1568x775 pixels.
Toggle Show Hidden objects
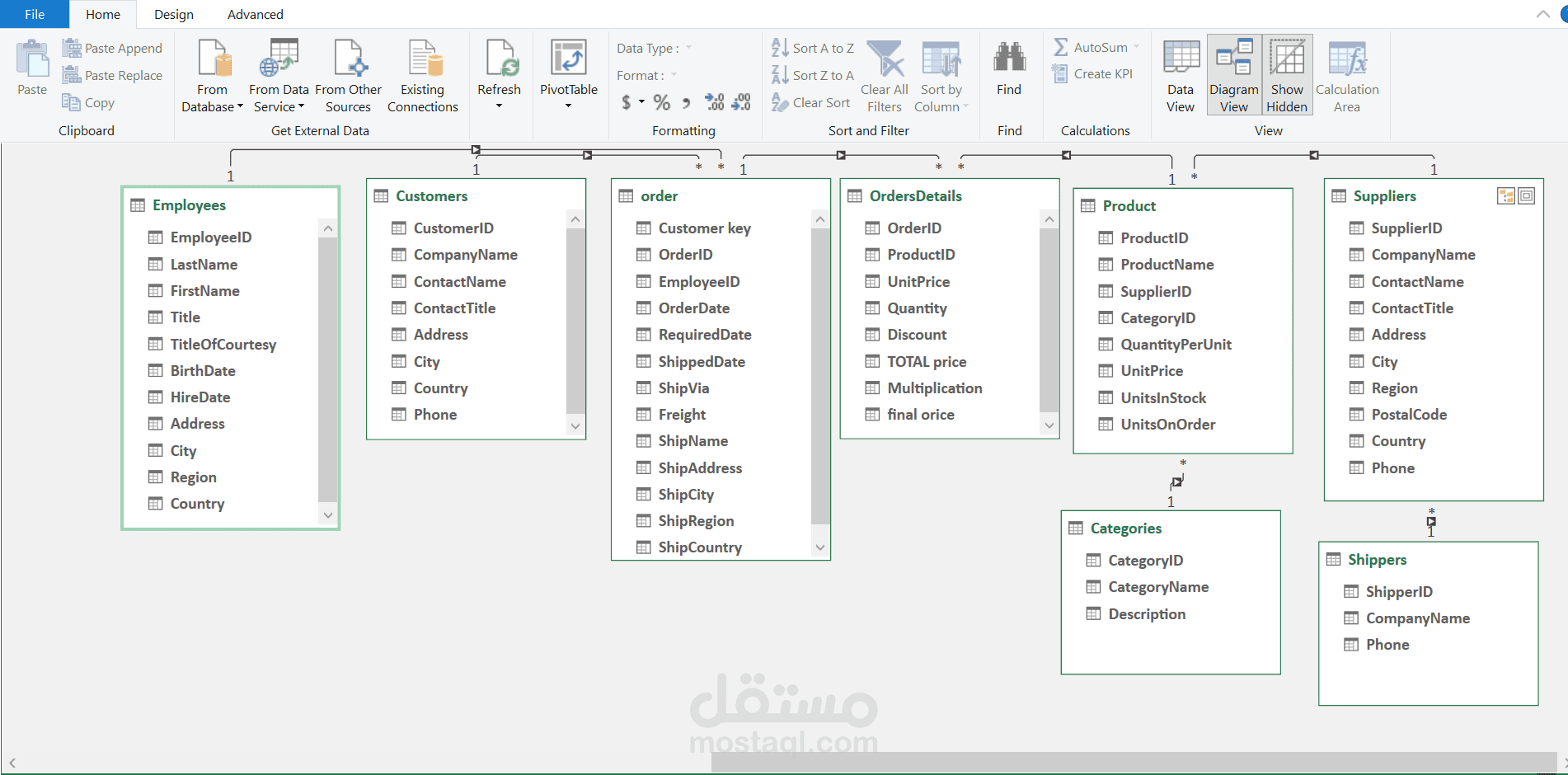tap(1286, 74)
